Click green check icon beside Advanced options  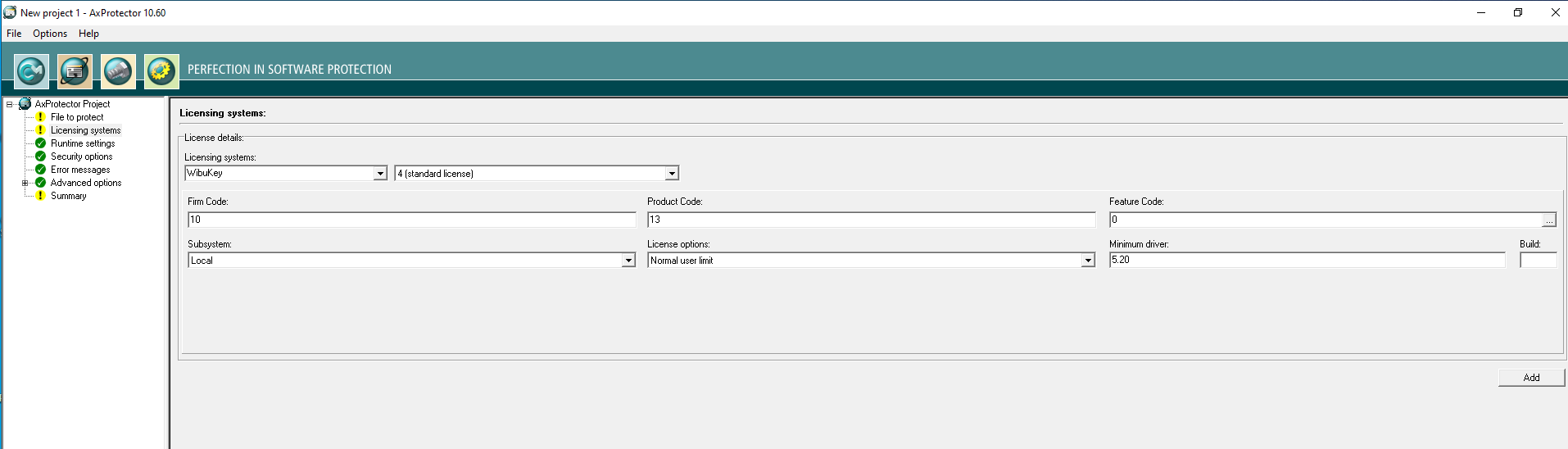40,183
